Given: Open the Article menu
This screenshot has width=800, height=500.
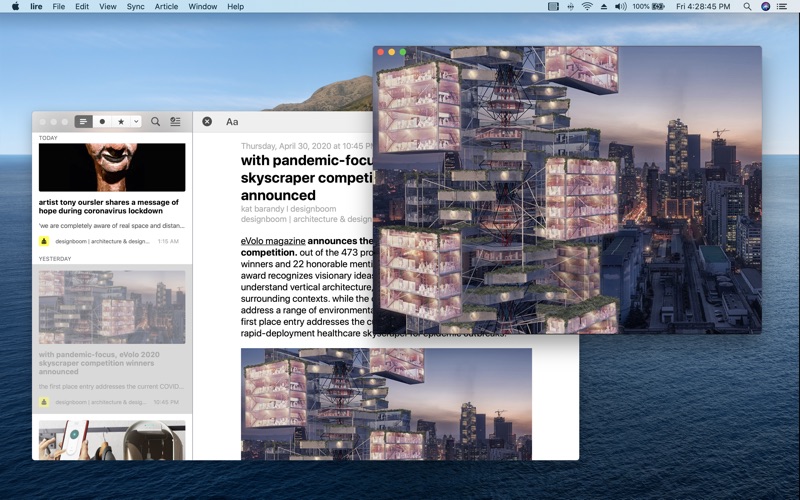Looking at the screenshot, I should pyautogui.click(x=166, y=6).
